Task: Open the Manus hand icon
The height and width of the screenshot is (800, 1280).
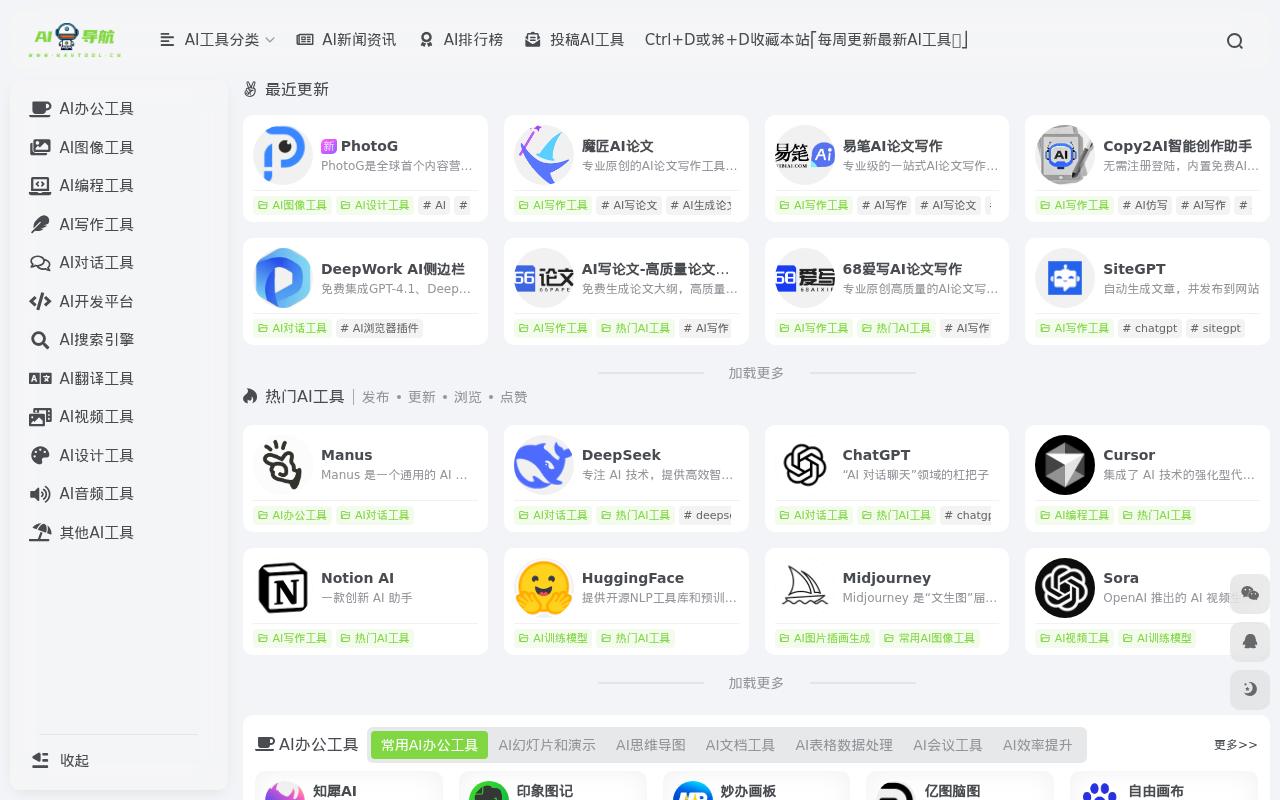Action: (283, 465)
